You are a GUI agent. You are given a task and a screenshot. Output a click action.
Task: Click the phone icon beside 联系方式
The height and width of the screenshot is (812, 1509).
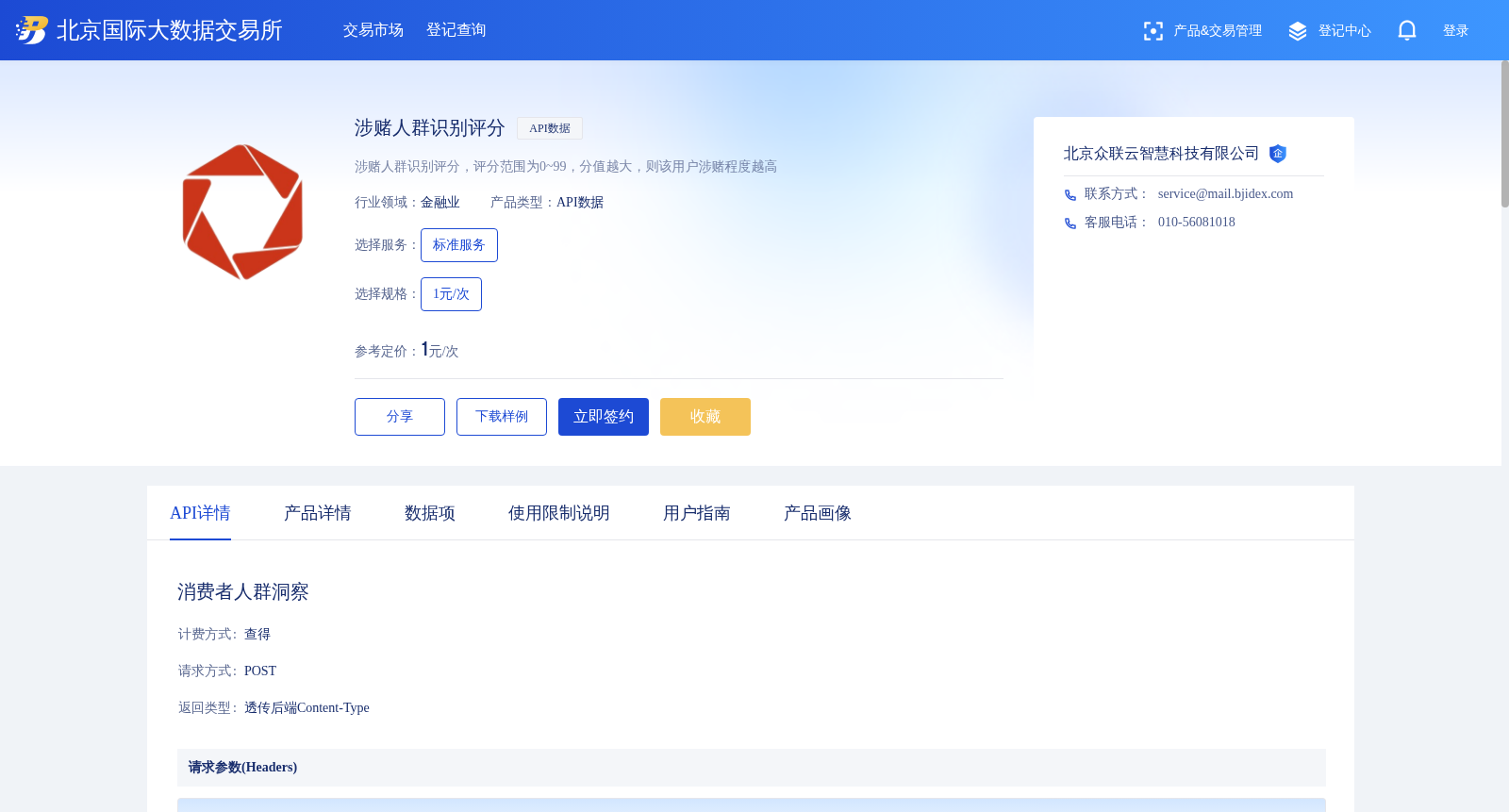[x=1070, y=195]
